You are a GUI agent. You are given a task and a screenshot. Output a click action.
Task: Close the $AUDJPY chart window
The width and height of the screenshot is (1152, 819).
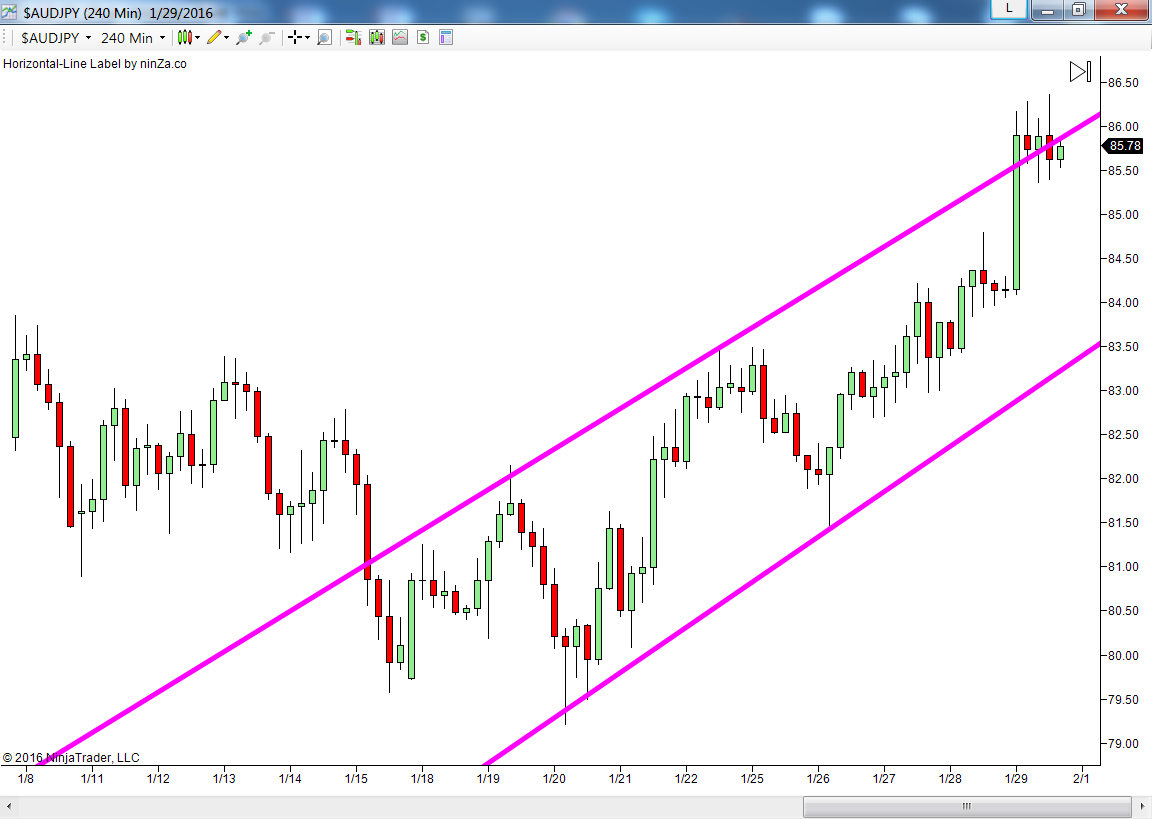click(x=1122, y=10)
